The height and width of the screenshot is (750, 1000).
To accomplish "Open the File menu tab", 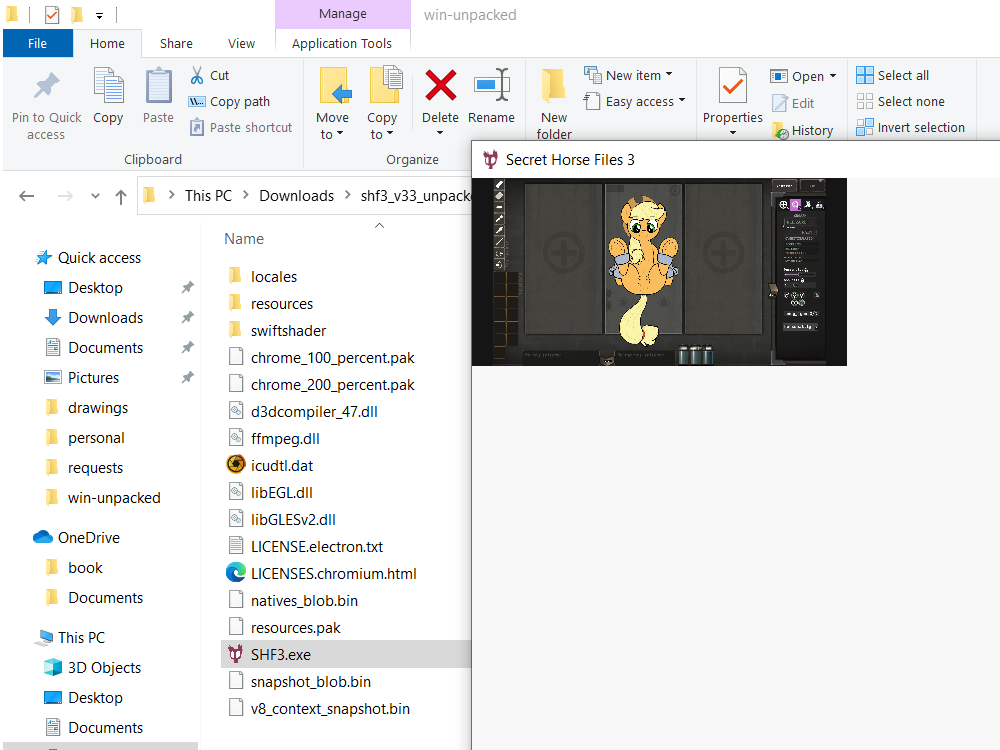I will tap(38, 43).
